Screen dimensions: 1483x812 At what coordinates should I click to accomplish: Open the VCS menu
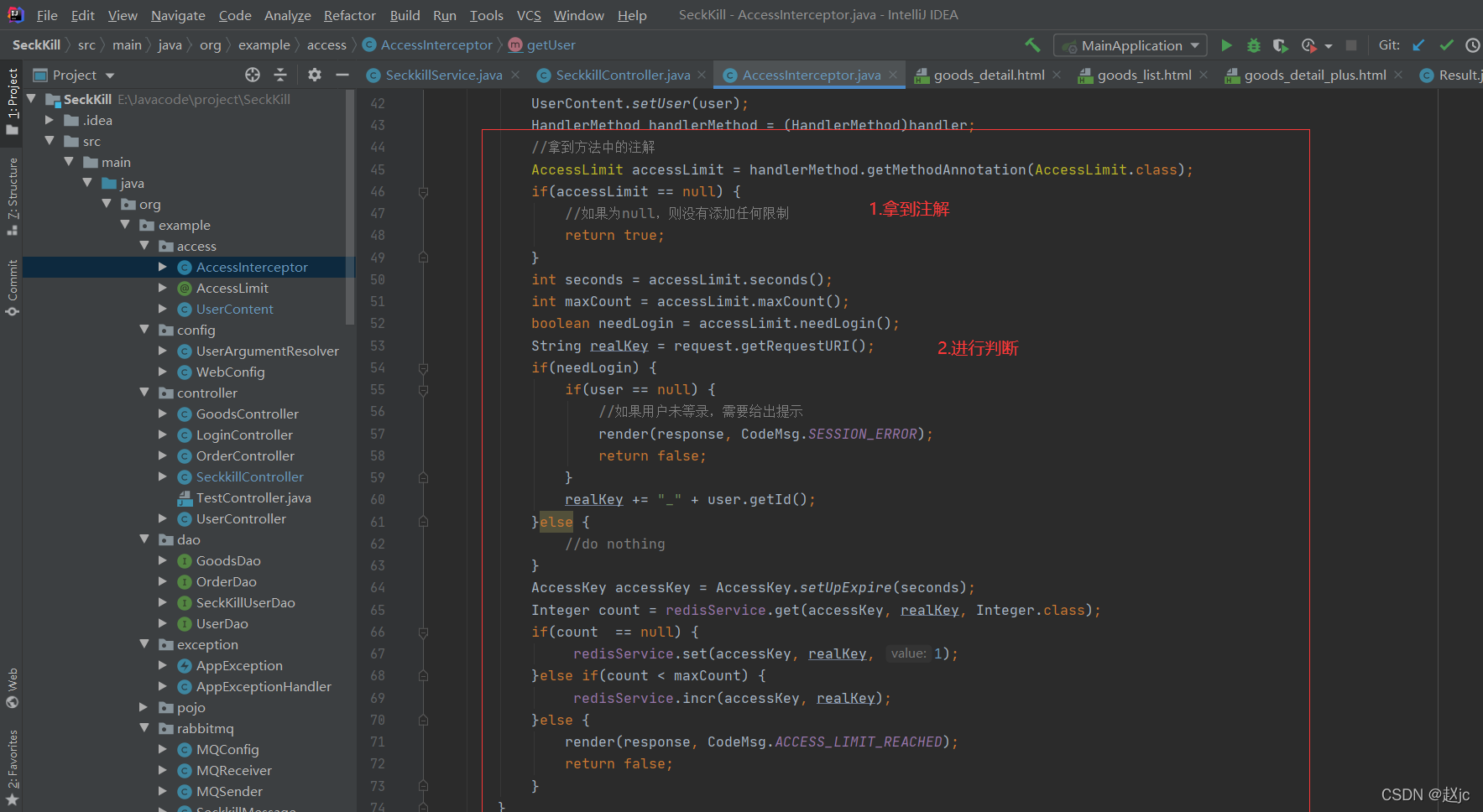click(529, 15)
